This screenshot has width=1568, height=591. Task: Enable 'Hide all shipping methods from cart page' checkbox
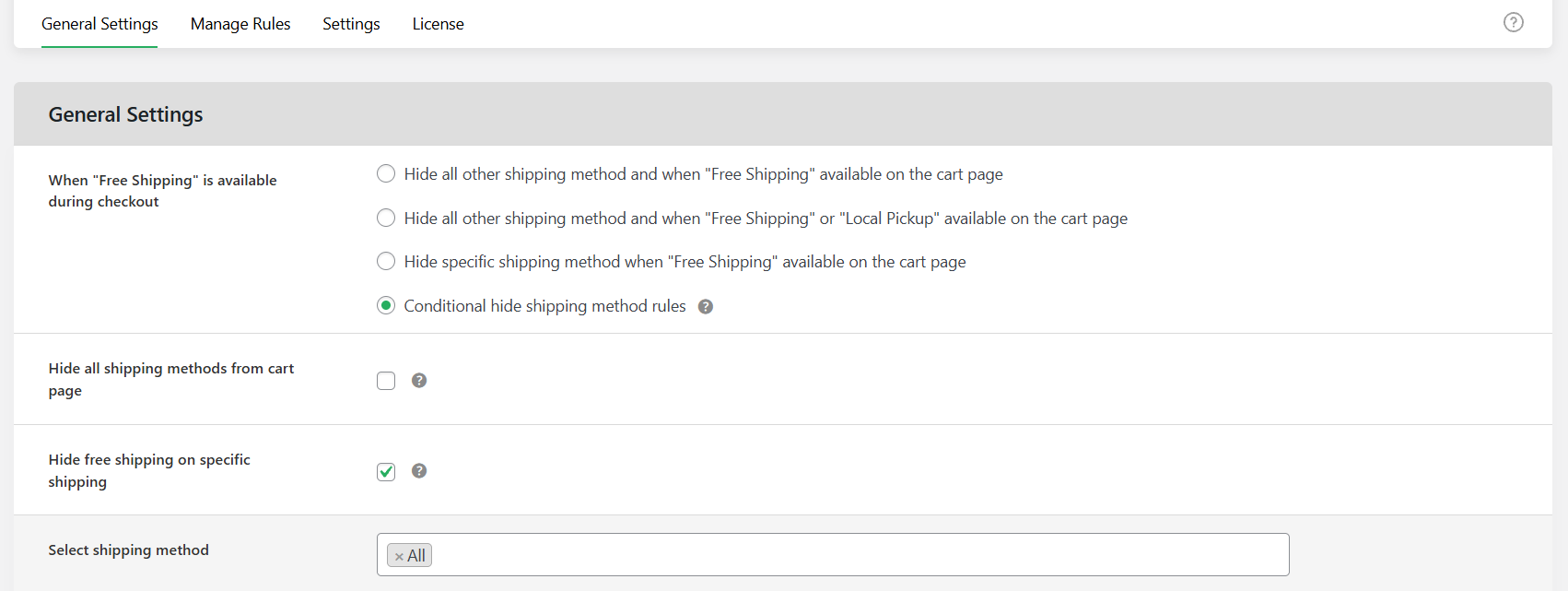tap(386, 381)
